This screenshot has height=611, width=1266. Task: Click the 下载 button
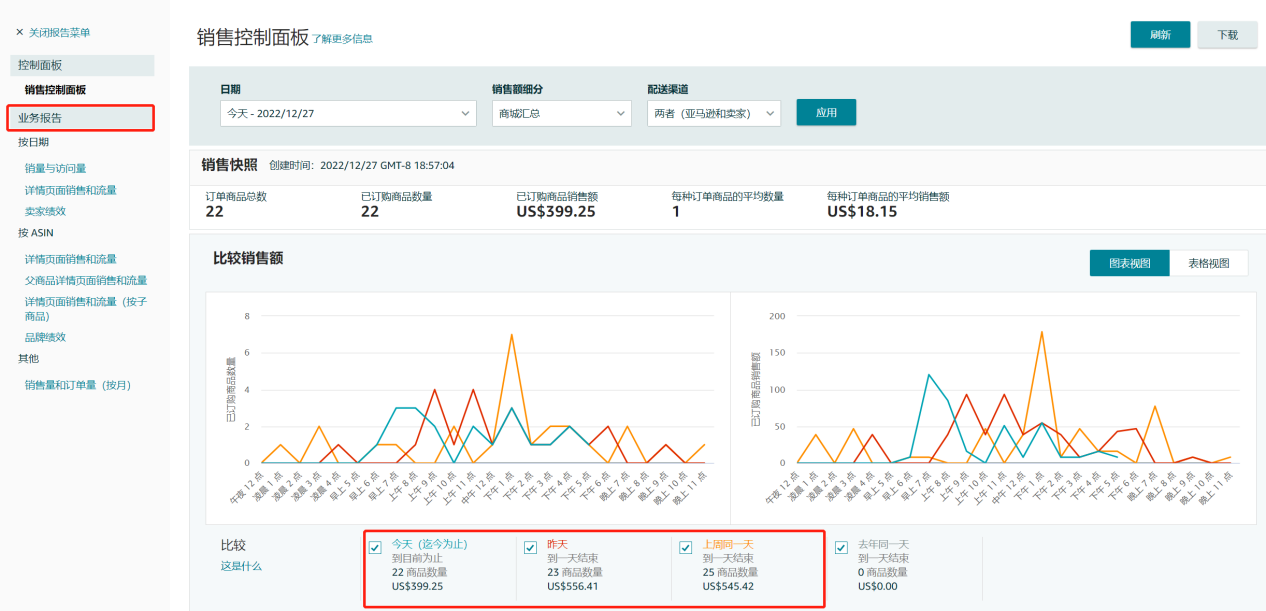pos(1227,35)
